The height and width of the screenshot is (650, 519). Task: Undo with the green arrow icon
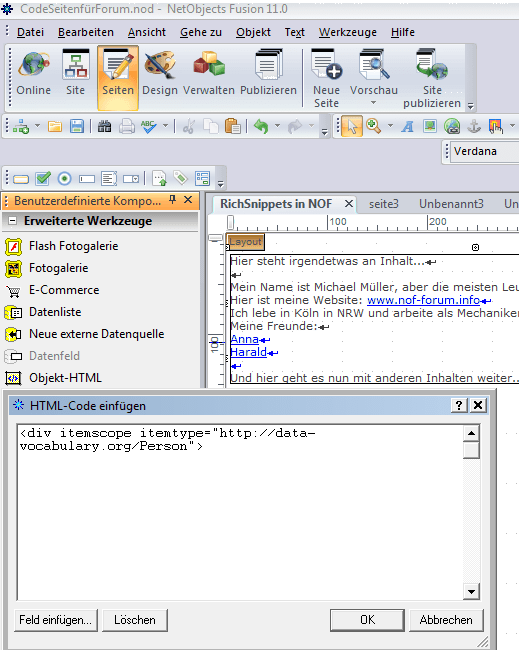(x=261, y=126)
